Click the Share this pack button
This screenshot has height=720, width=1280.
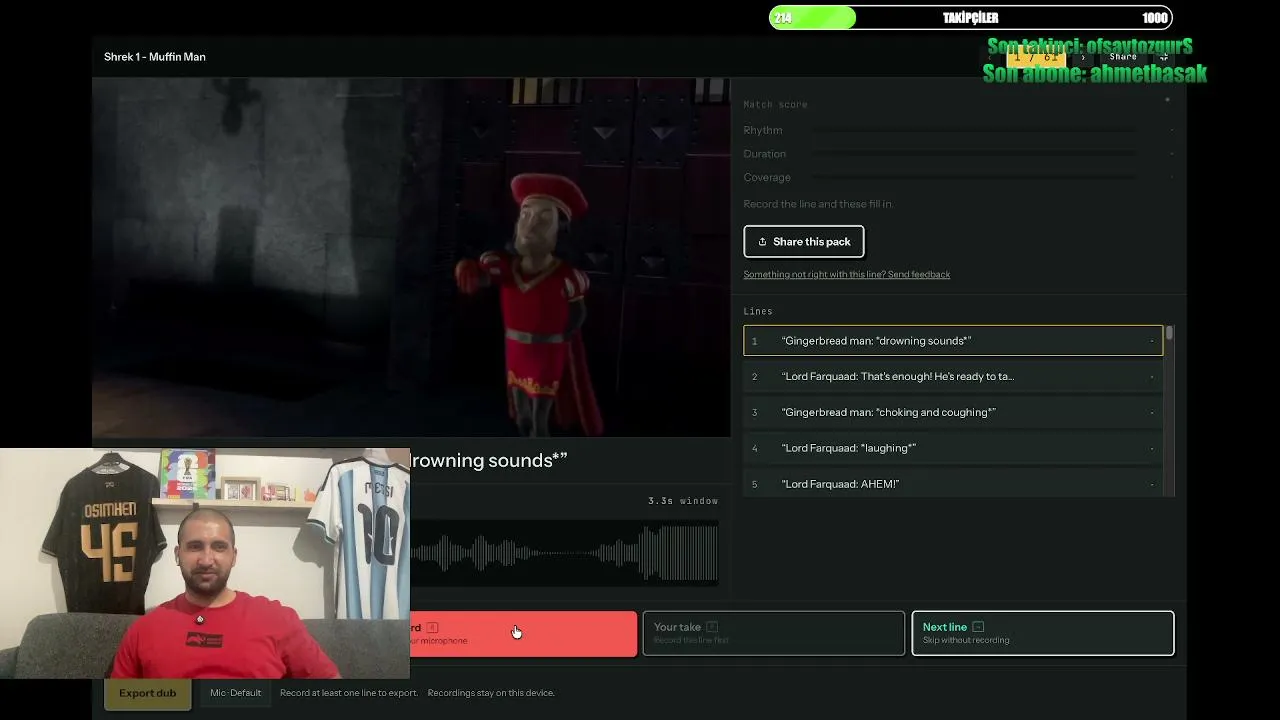pyautogui.click(x=804, y=242)
